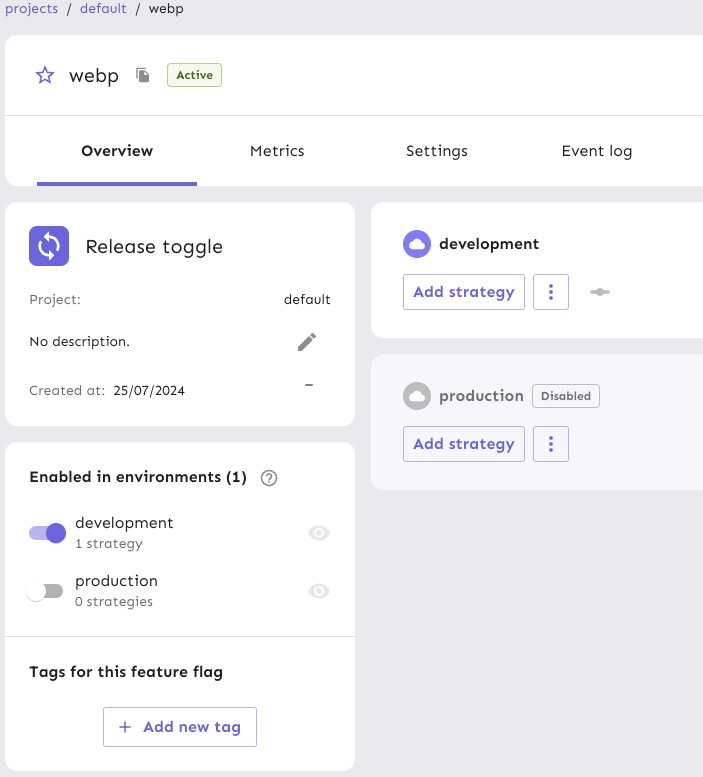The height and width of the screenshot is (777, 703).
Task: Add strategy to development environment
Action: pyautogui.click(x=463, y=292)
